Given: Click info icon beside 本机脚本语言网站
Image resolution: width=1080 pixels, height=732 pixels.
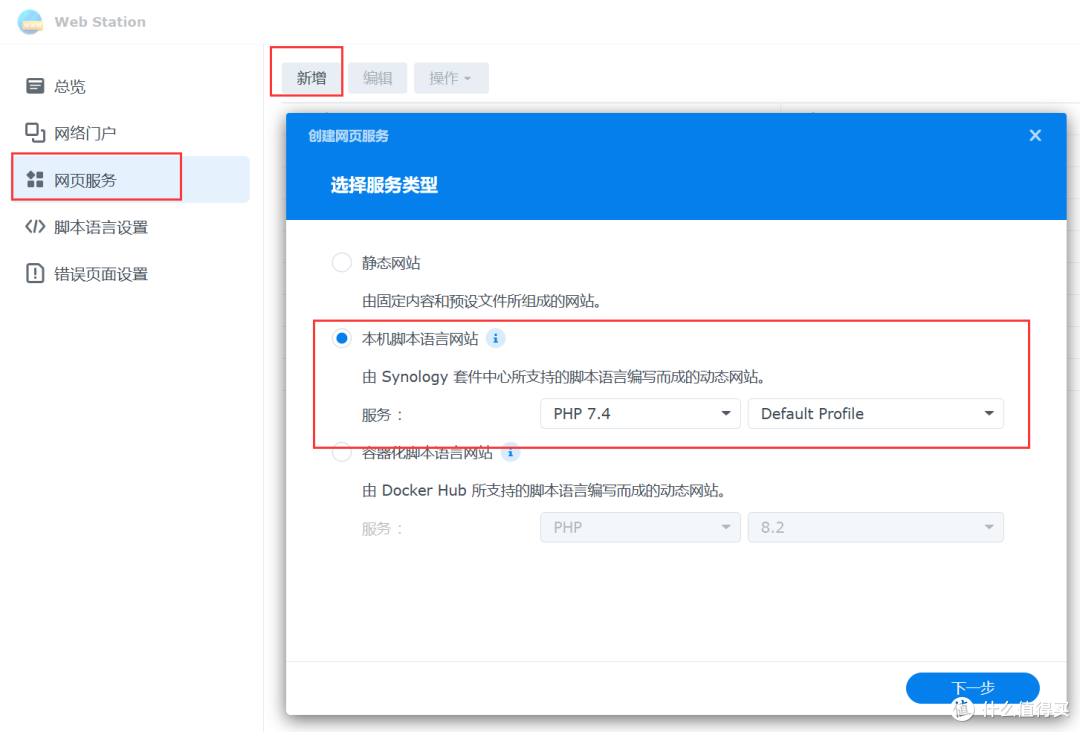Looking at the screenshot, I should point(495,339).
